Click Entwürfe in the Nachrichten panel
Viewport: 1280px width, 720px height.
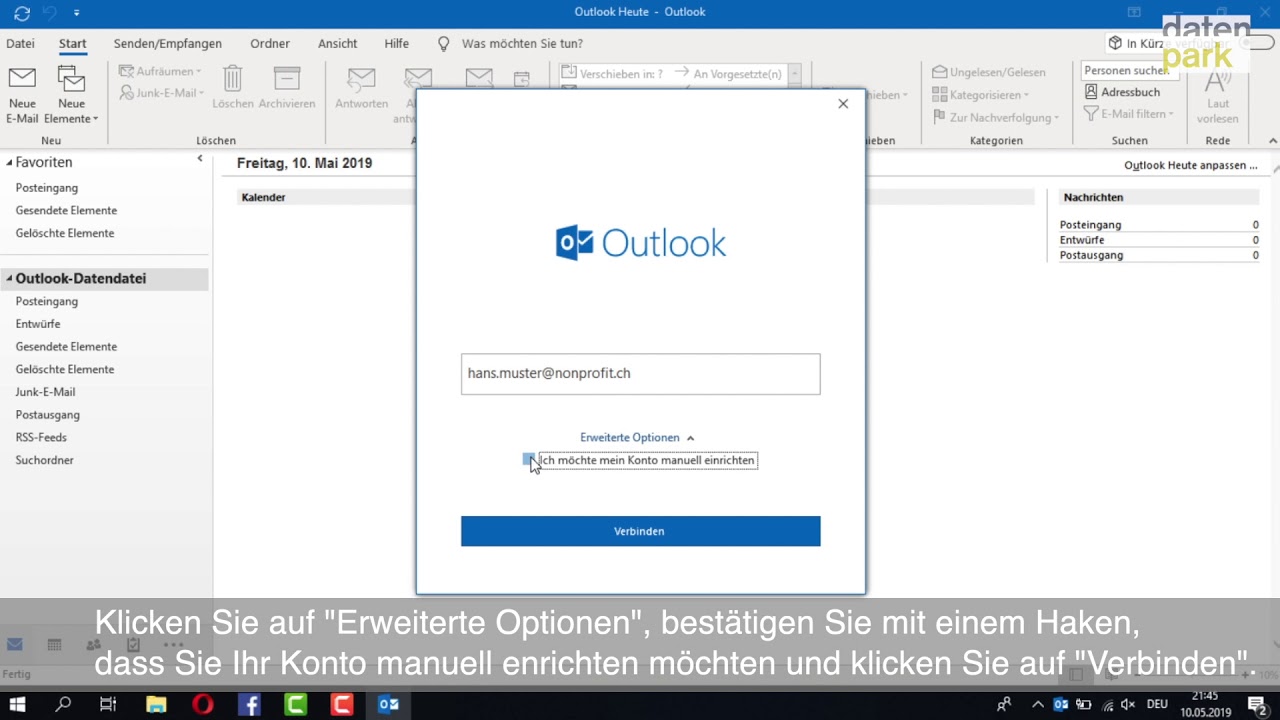coord(1082,240)
